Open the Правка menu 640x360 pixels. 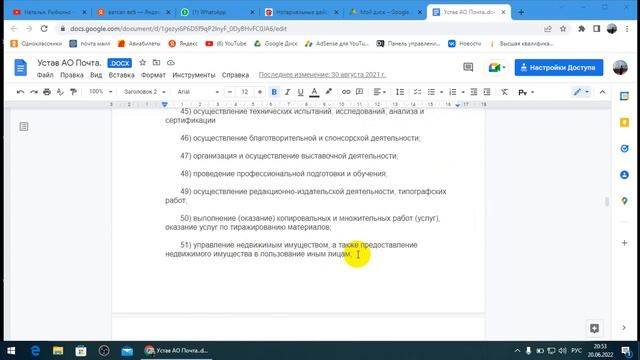[72, 75]
